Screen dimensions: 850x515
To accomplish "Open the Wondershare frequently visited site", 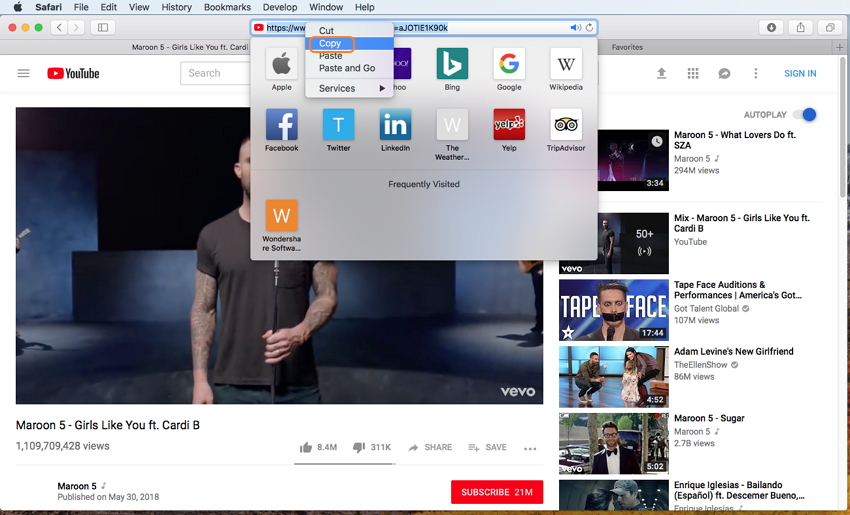I will pyautogui.click(x=281, y=215).
